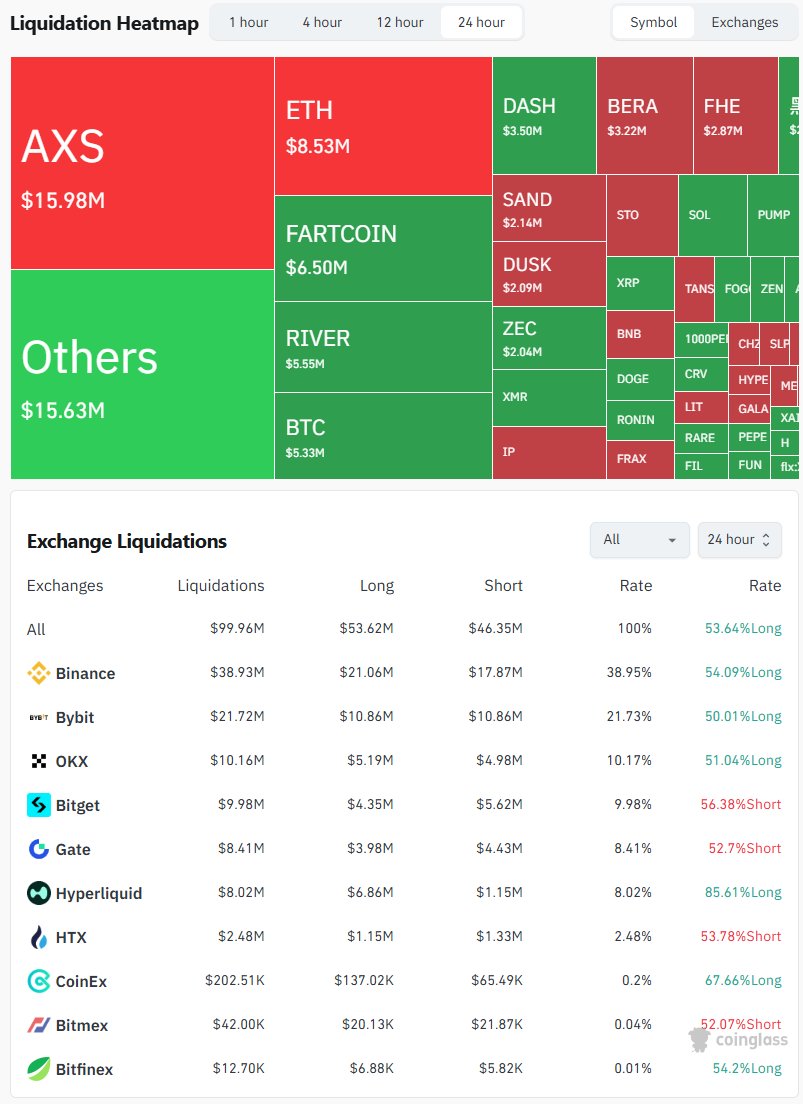
Task: Select the Symbol heatmap view
Action: [653, 22]
